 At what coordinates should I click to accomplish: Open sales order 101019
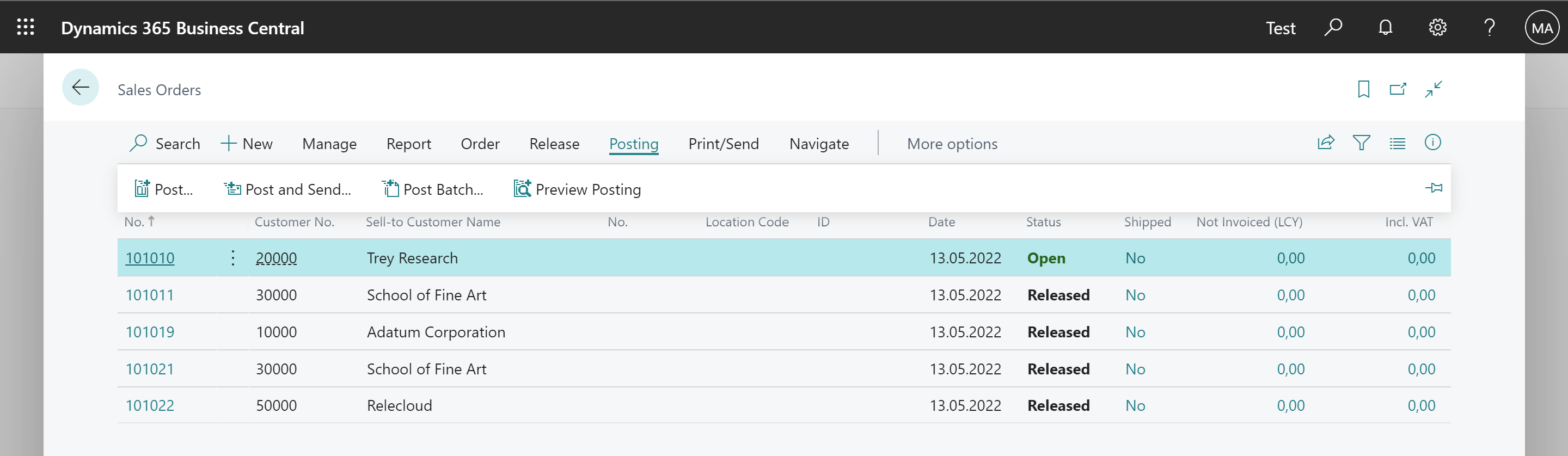click(150, 332)
